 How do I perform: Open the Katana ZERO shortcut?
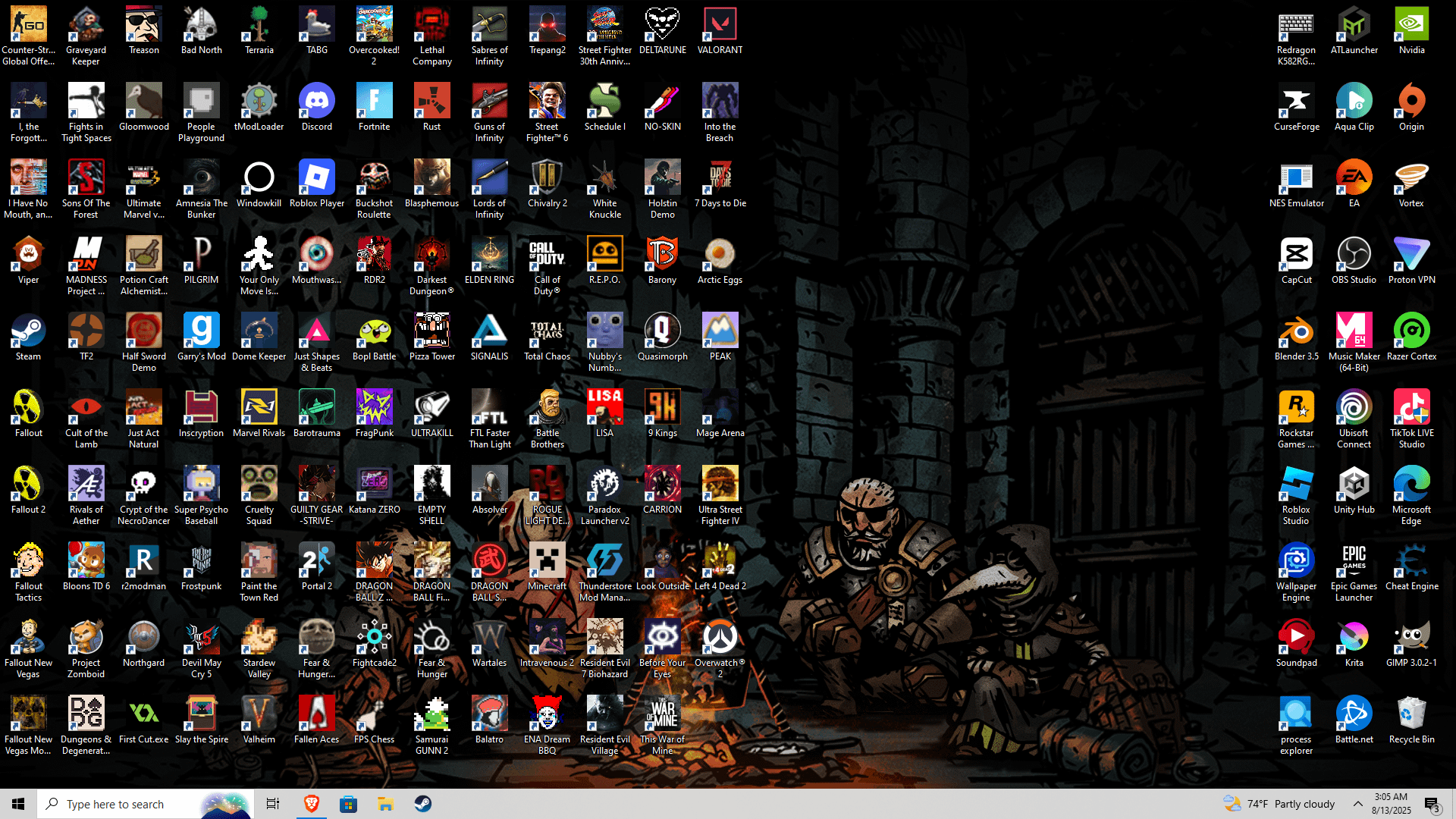[x=375, y=491]
